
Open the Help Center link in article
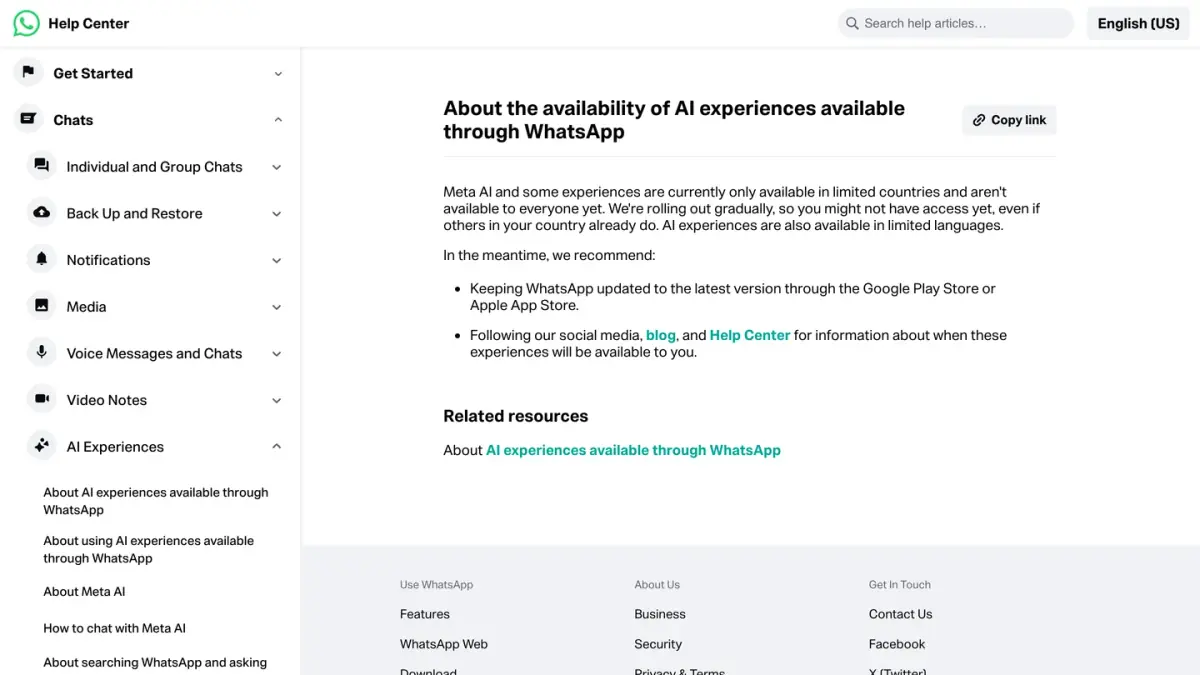[x=750, y=335]
